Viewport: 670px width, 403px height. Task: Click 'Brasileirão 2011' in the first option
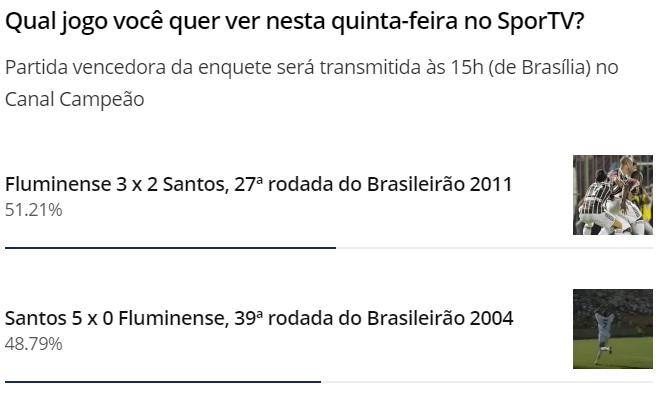tap(440, 184)
